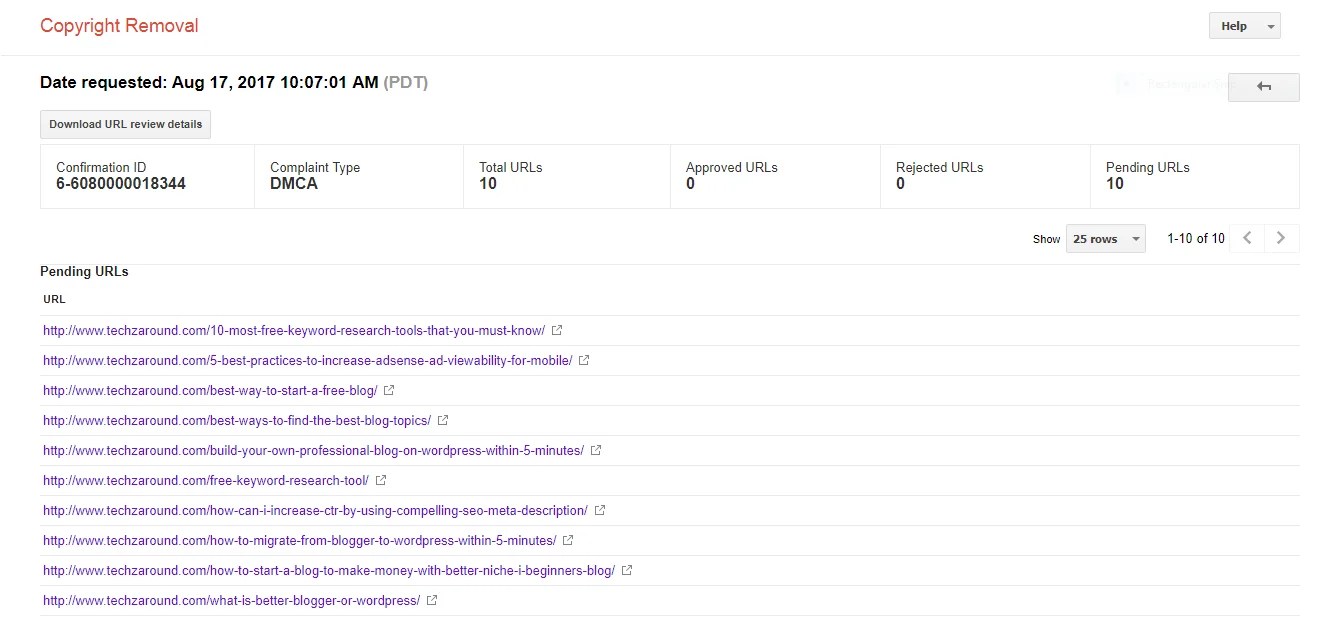
Task: Expand the Help dropdown menu
Action: tap(1244, 26)
